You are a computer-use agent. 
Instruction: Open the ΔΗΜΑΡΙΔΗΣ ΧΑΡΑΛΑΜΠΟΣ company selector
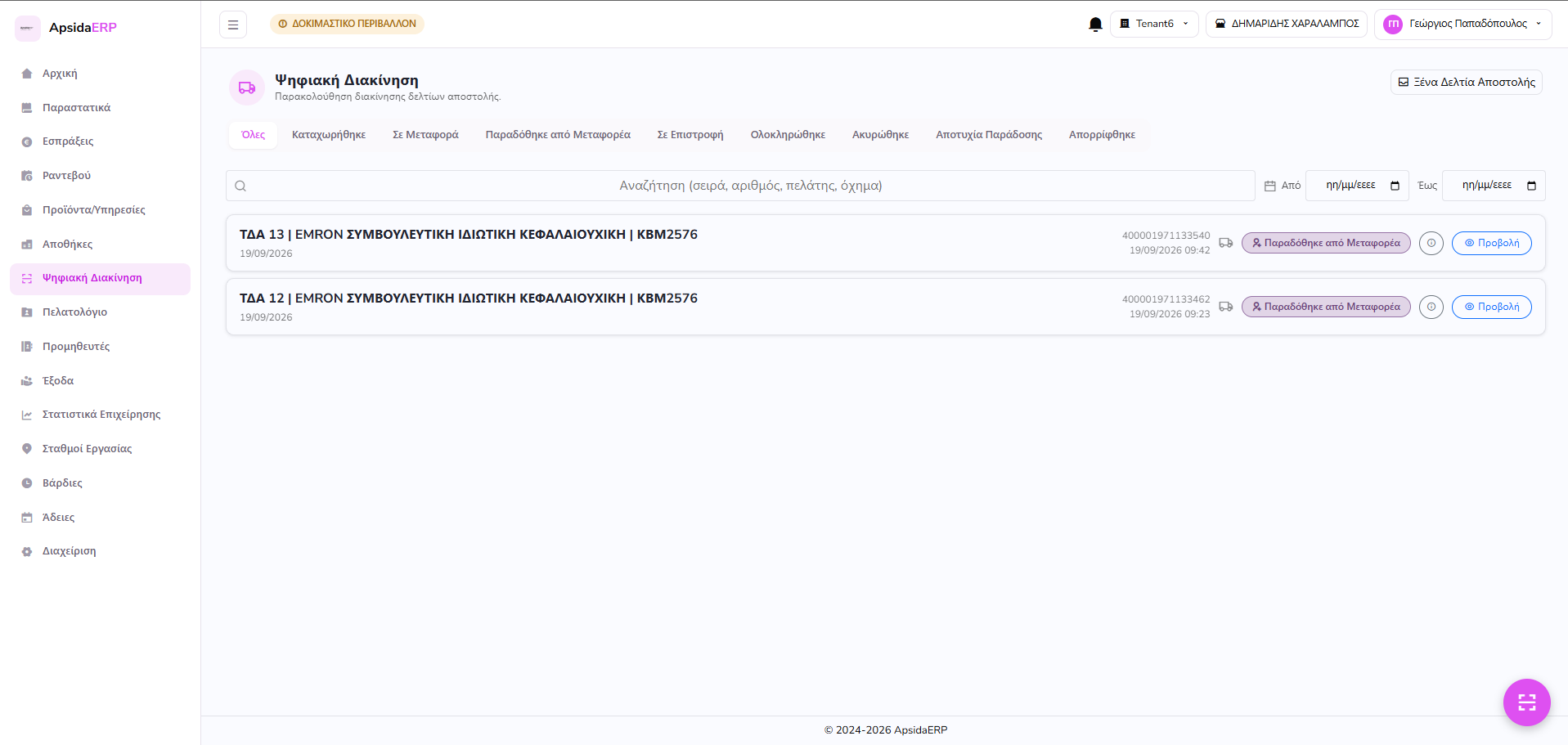click(x=1287, y=24)
